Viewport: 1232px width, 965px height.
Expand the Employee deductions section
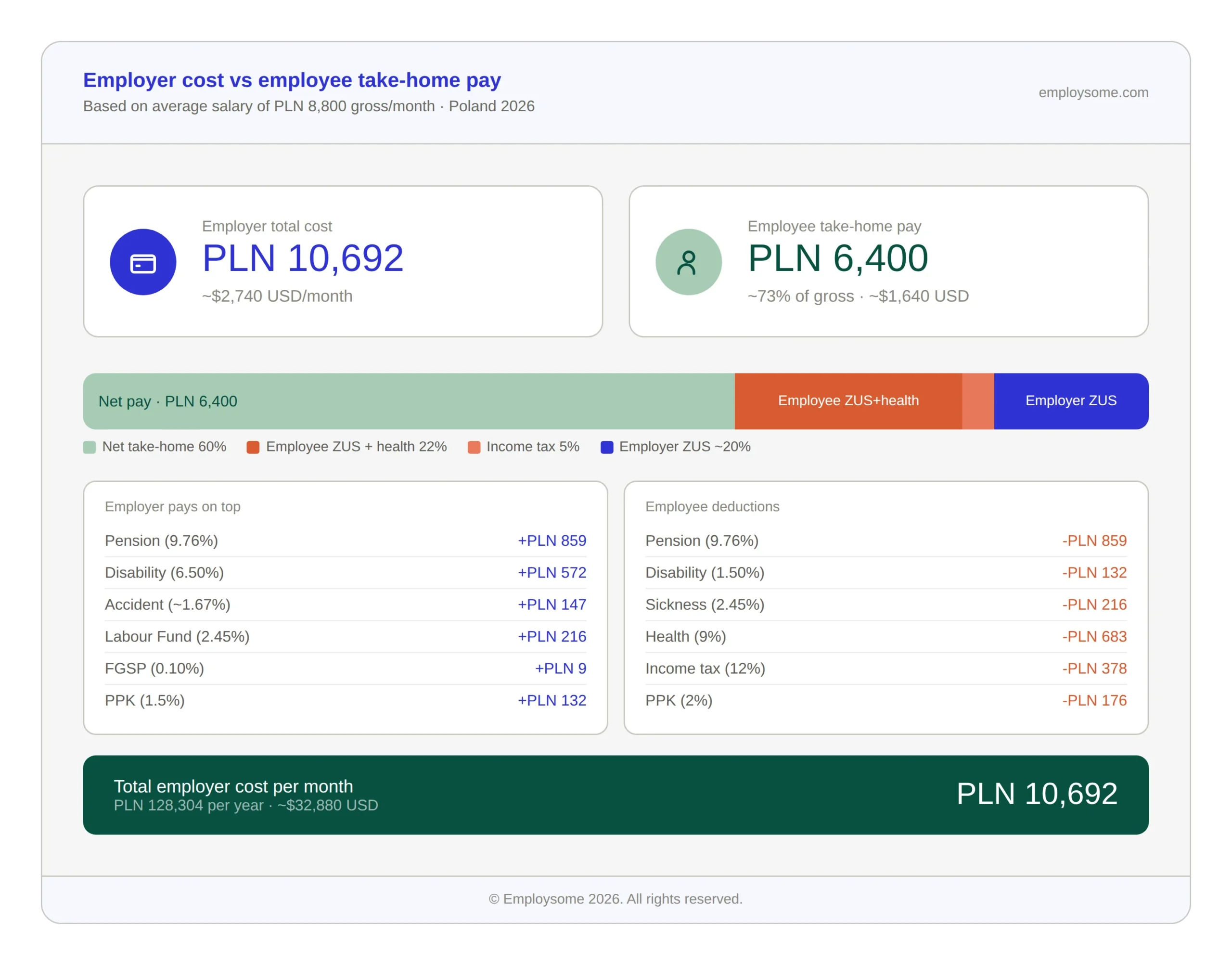point(712,507)
